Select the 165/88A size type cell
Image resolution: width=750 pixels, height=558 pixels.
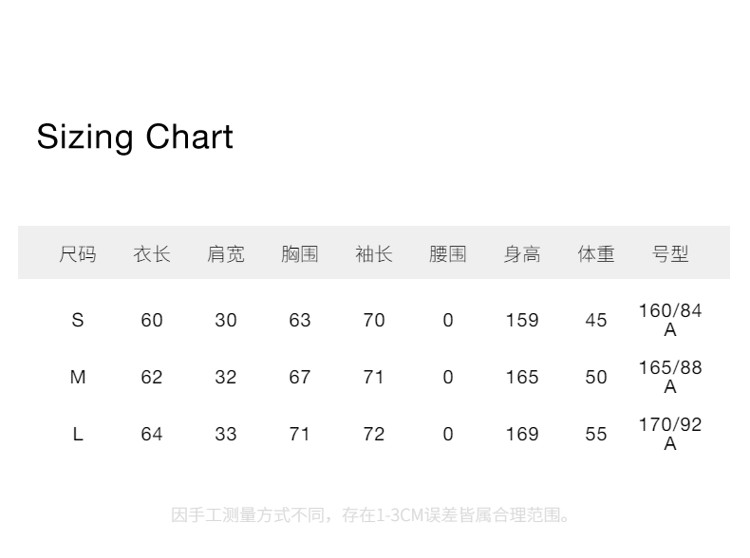click(670, 377)
